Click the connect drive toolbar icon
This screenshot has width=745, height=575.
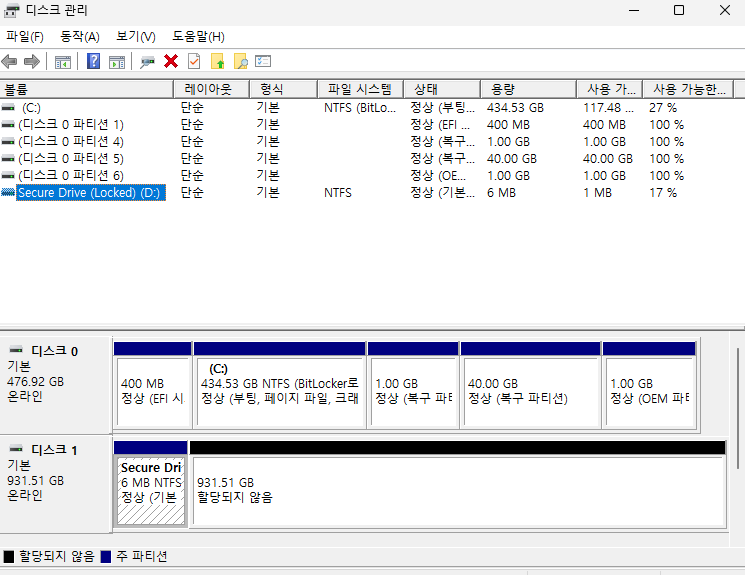point(147,62)
